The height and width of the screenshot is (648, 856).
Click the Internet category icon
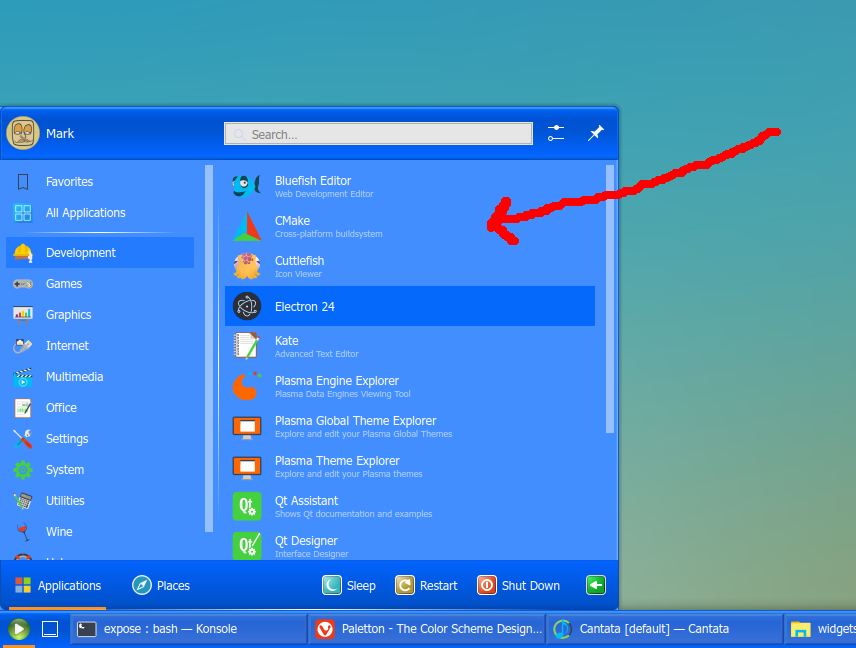click(x=23, y=346)
